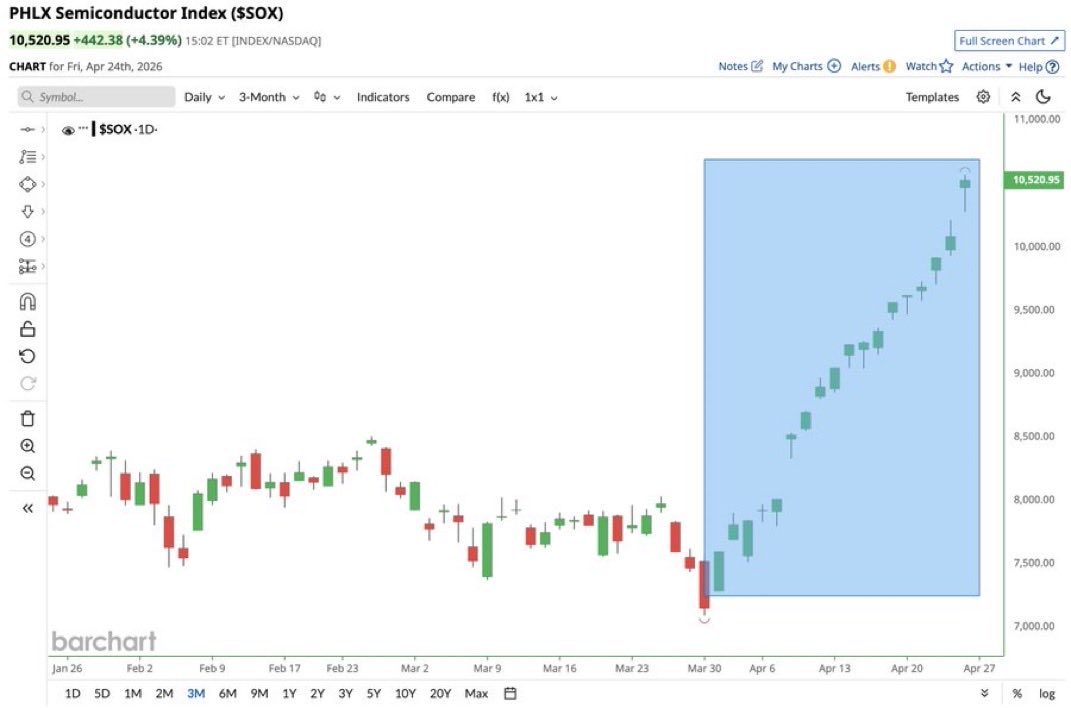Select the 5D range
This screenshot has width=1071, height=708.
click(102, 694)
